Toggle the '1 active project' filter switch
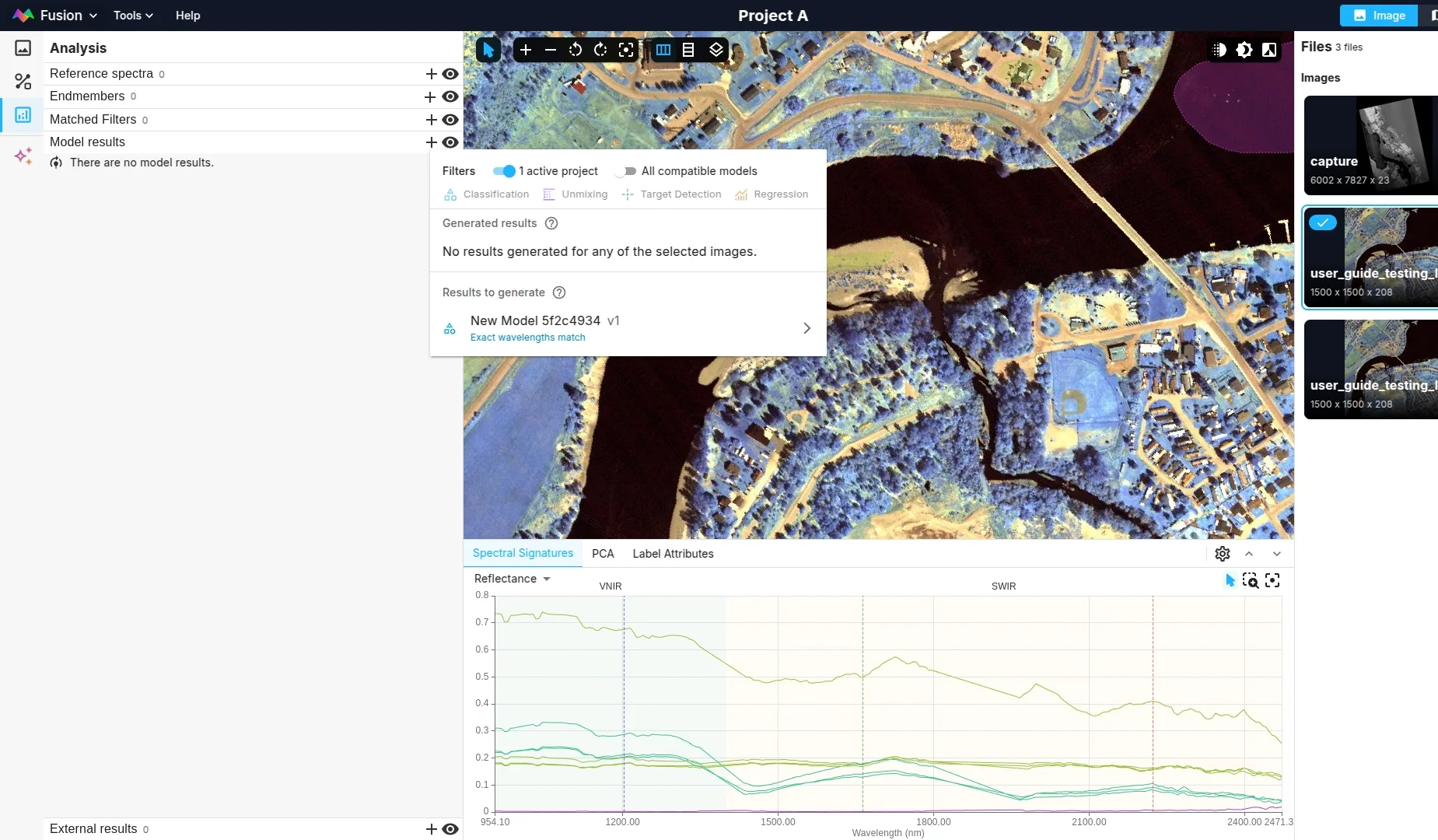 click(504, 171)
